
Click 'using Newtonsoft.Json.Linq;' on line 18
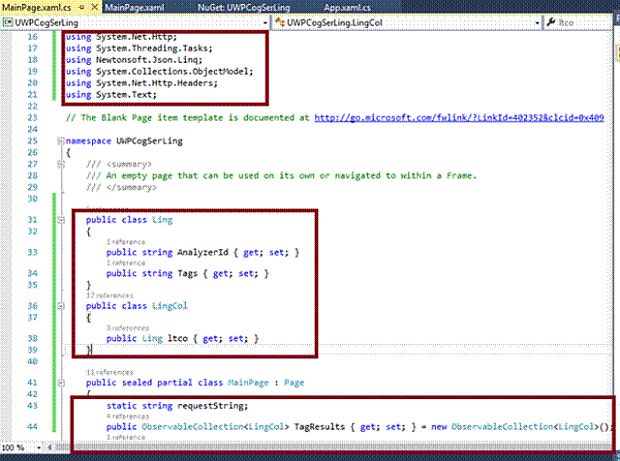[134, 60]
